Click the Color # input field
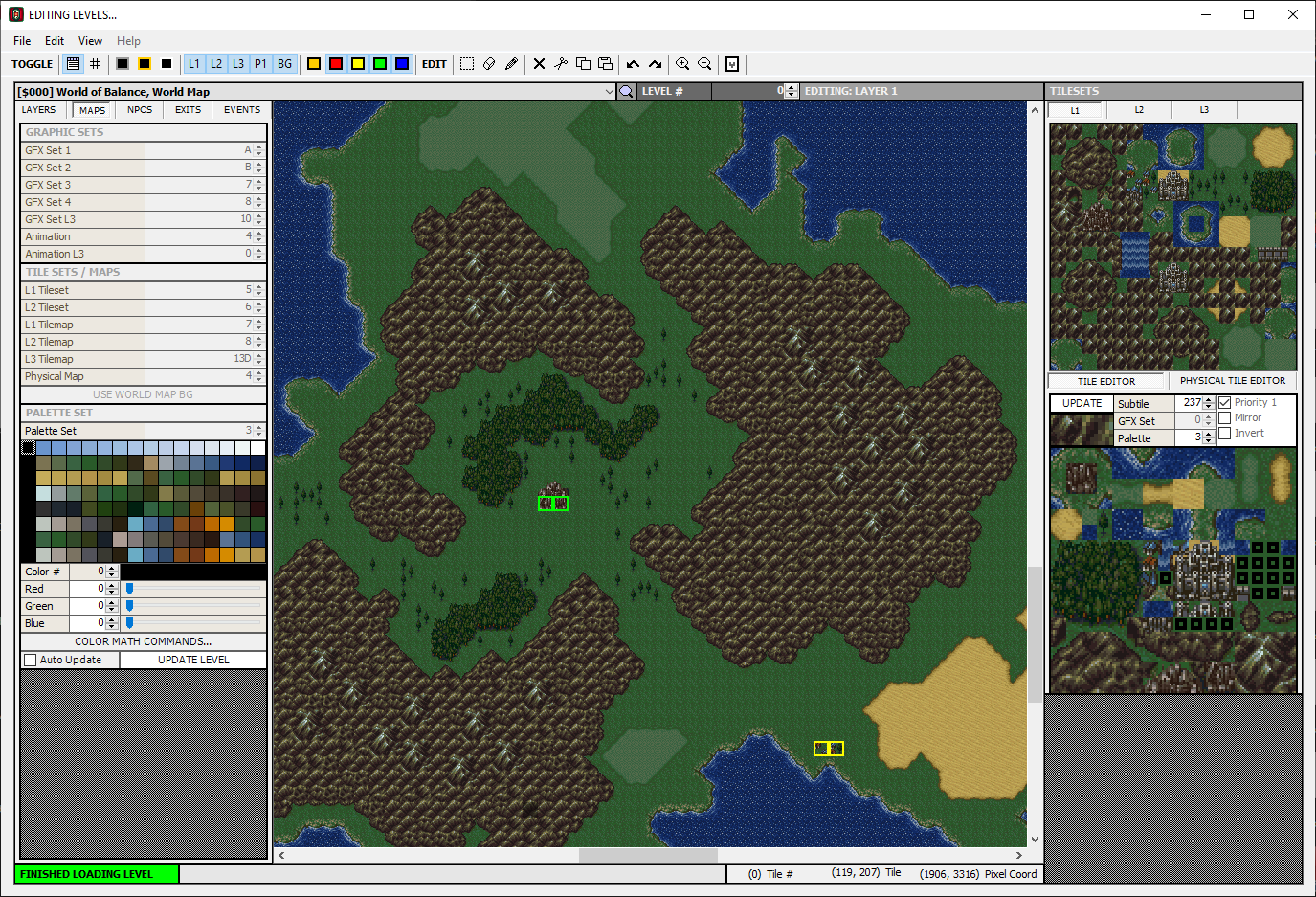The image size is (1316, 897). pyautogui.click(x=87, y=572)
